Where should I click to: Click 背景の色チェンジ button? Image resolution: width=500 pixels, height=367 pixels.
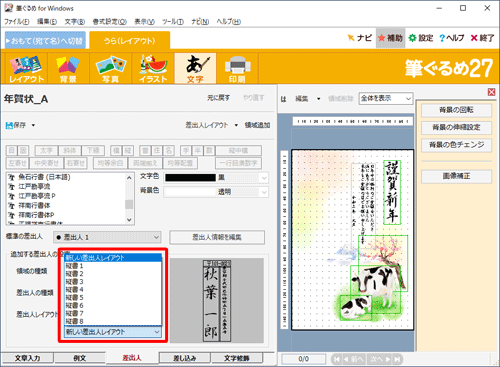[x=456, y=145]
